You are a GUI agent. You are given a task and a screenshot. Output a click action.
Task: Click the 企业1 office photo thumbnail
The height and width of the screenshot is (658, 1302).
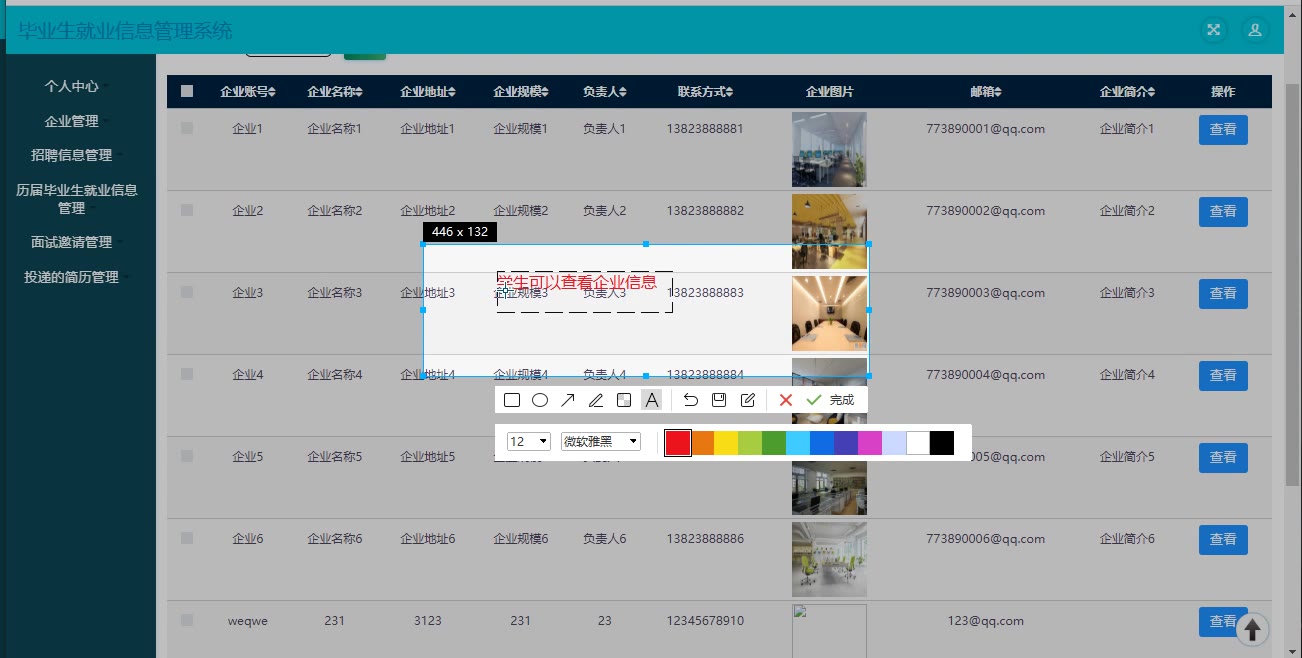[x=829, y=149]
